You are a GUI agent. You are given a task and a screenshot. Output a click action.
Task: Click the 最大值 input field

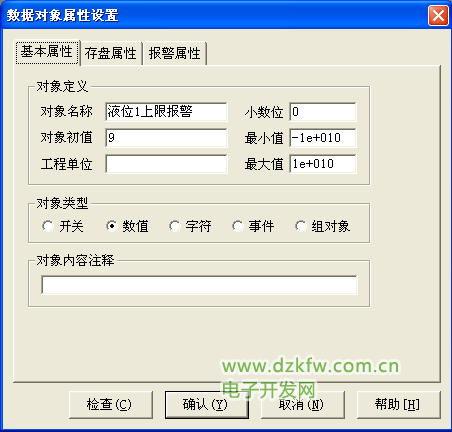point(323,164)
